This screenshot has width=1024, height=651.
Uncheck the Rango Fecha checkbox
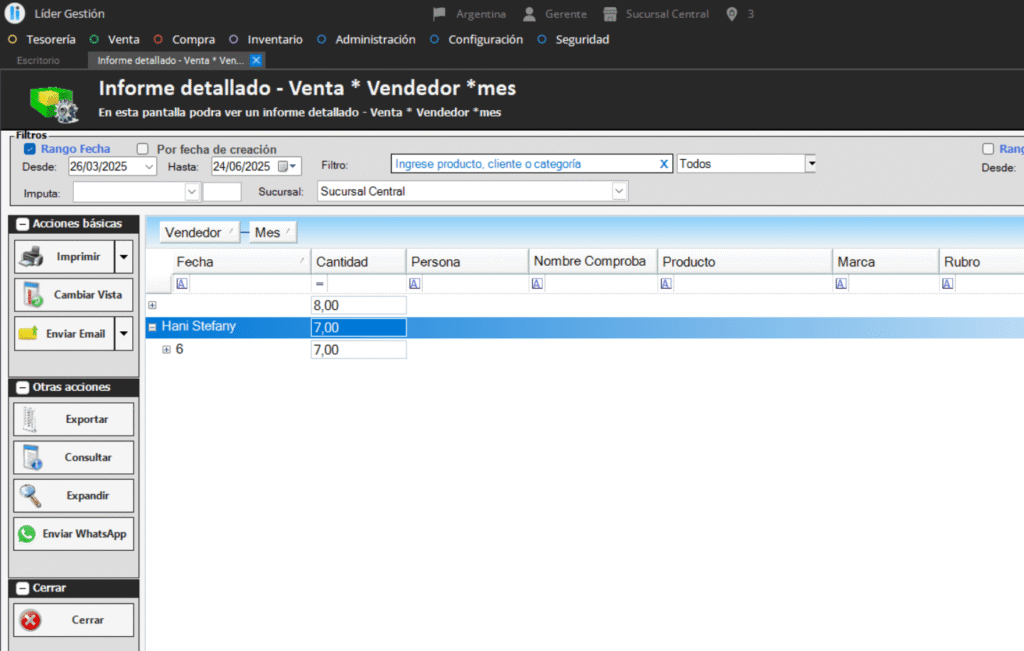(x=30, y=149)
